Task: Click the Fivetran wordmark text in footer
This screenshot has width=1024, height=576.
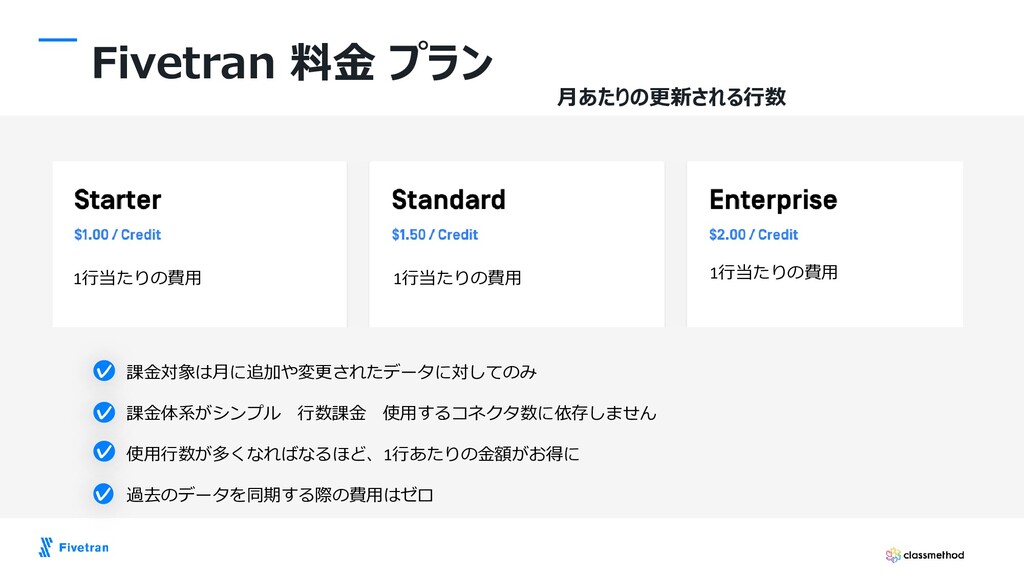Action: tap(84, 547)
